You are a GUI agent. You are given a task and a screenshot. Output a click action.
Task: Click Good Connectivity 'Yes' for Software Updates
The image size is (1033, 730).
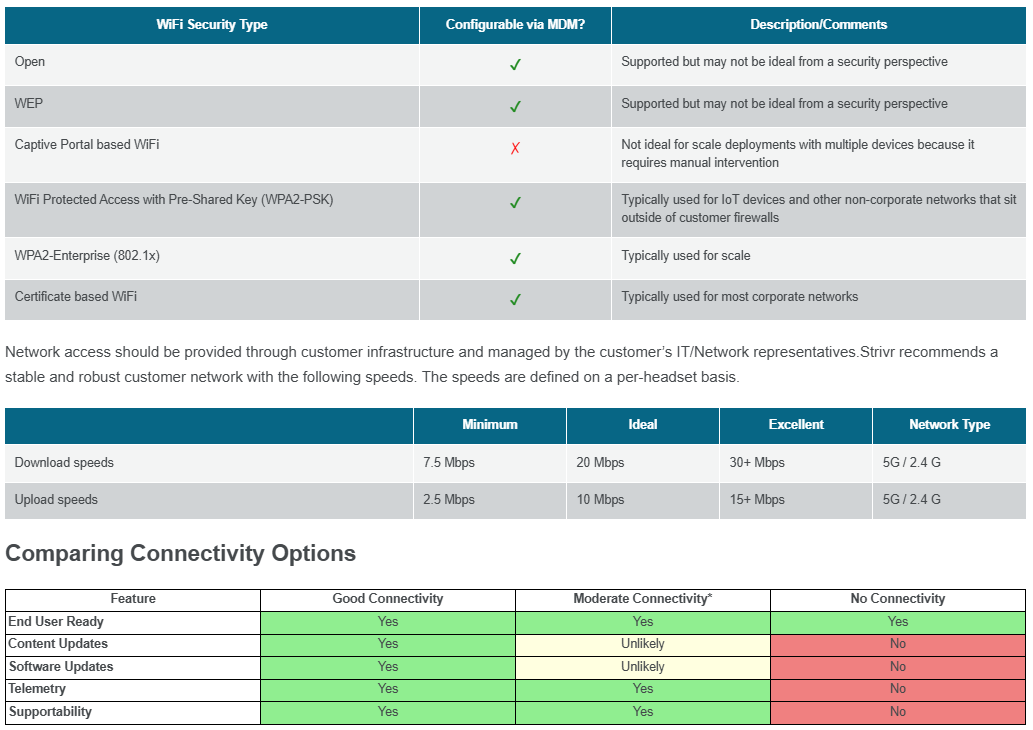(388, 667)
